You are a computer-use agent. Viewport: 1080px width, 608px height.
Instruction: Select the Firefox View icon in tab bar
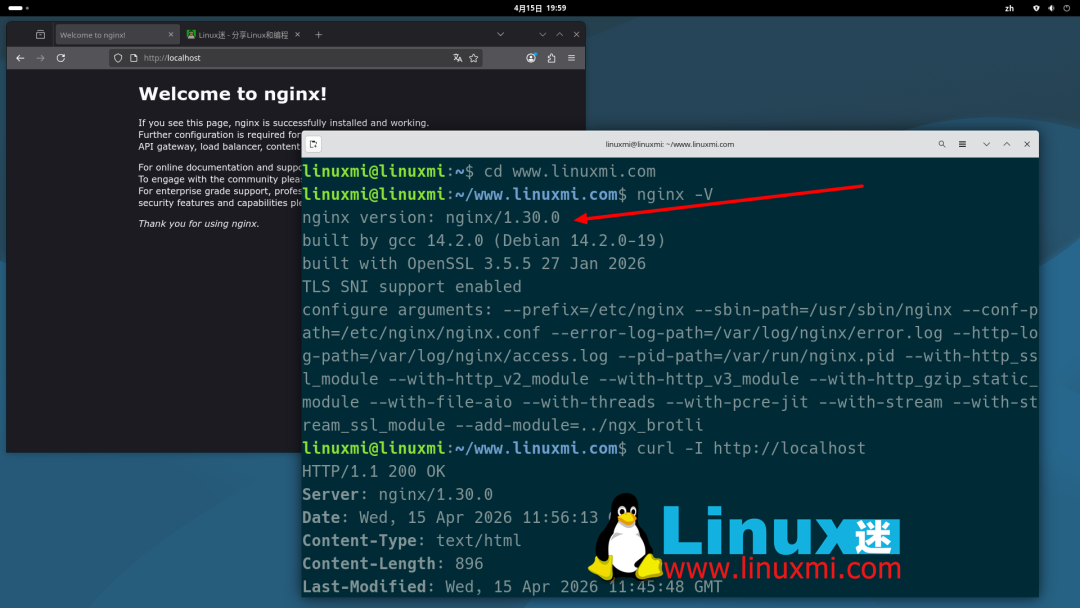tap(39, 33)
